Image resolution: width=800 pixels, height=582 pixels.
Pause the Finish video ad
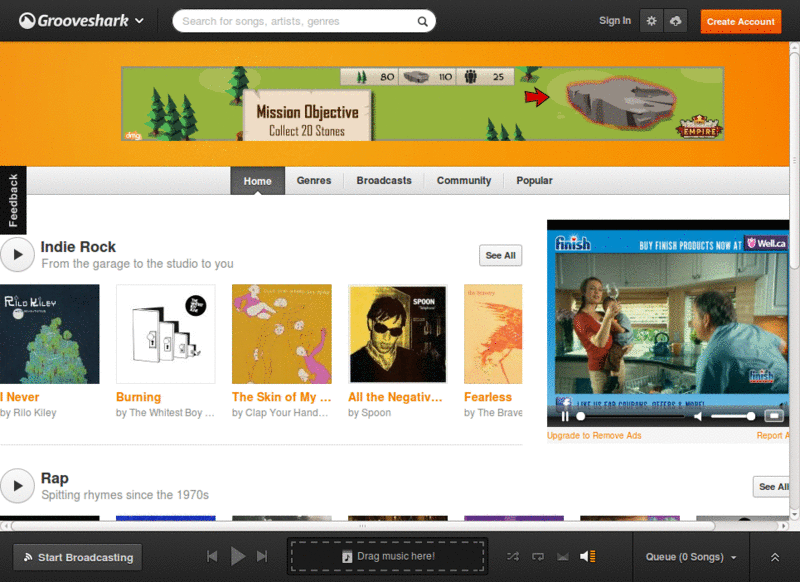(565, 416)
